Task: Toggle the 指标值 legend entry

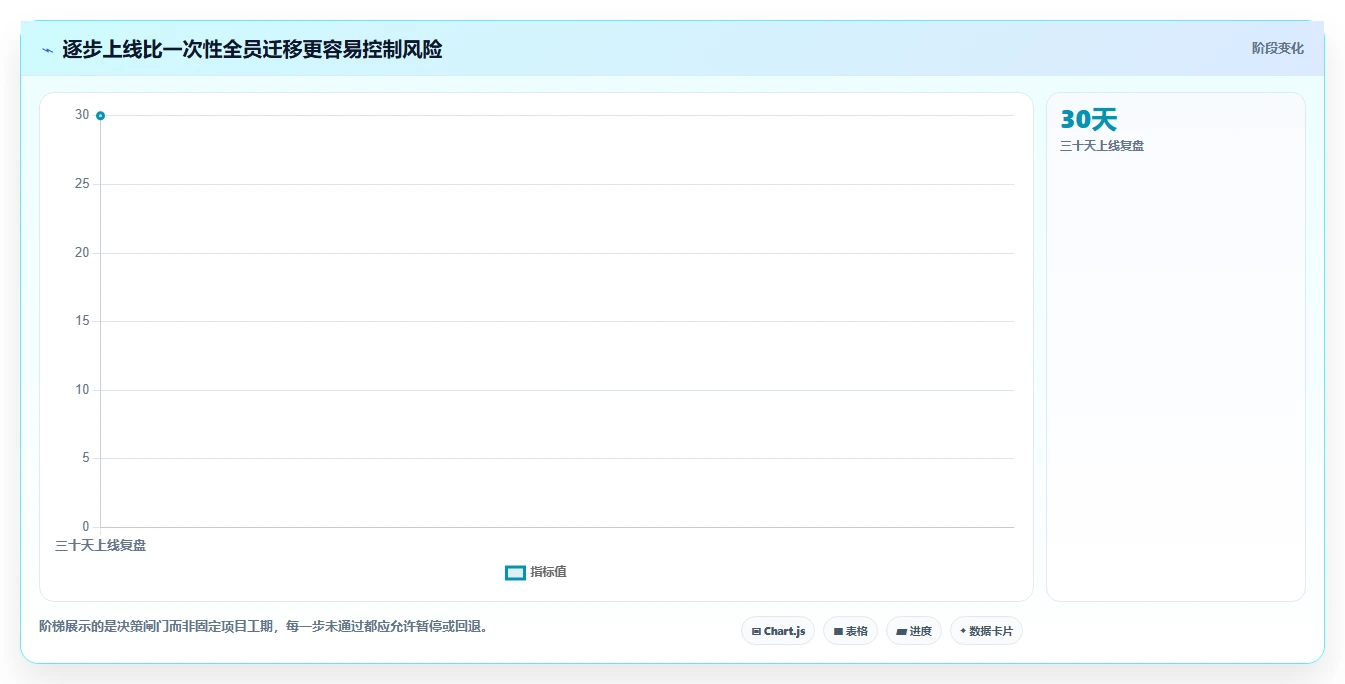Action: (x=536, y=572)
